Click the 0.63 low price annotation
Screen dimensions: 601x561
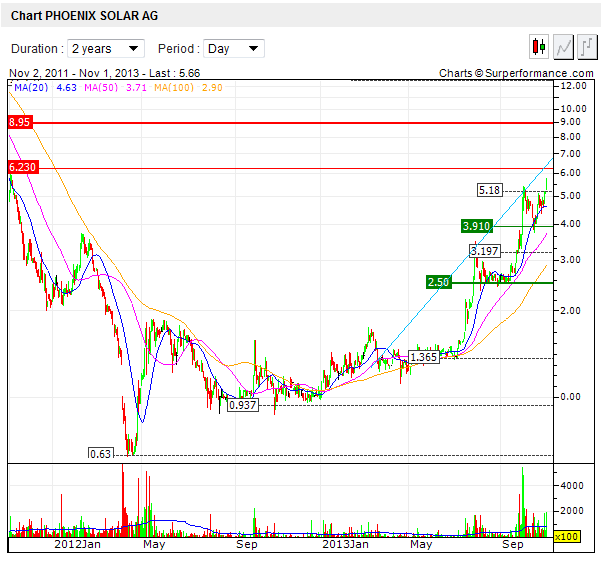tap(101, 453)
